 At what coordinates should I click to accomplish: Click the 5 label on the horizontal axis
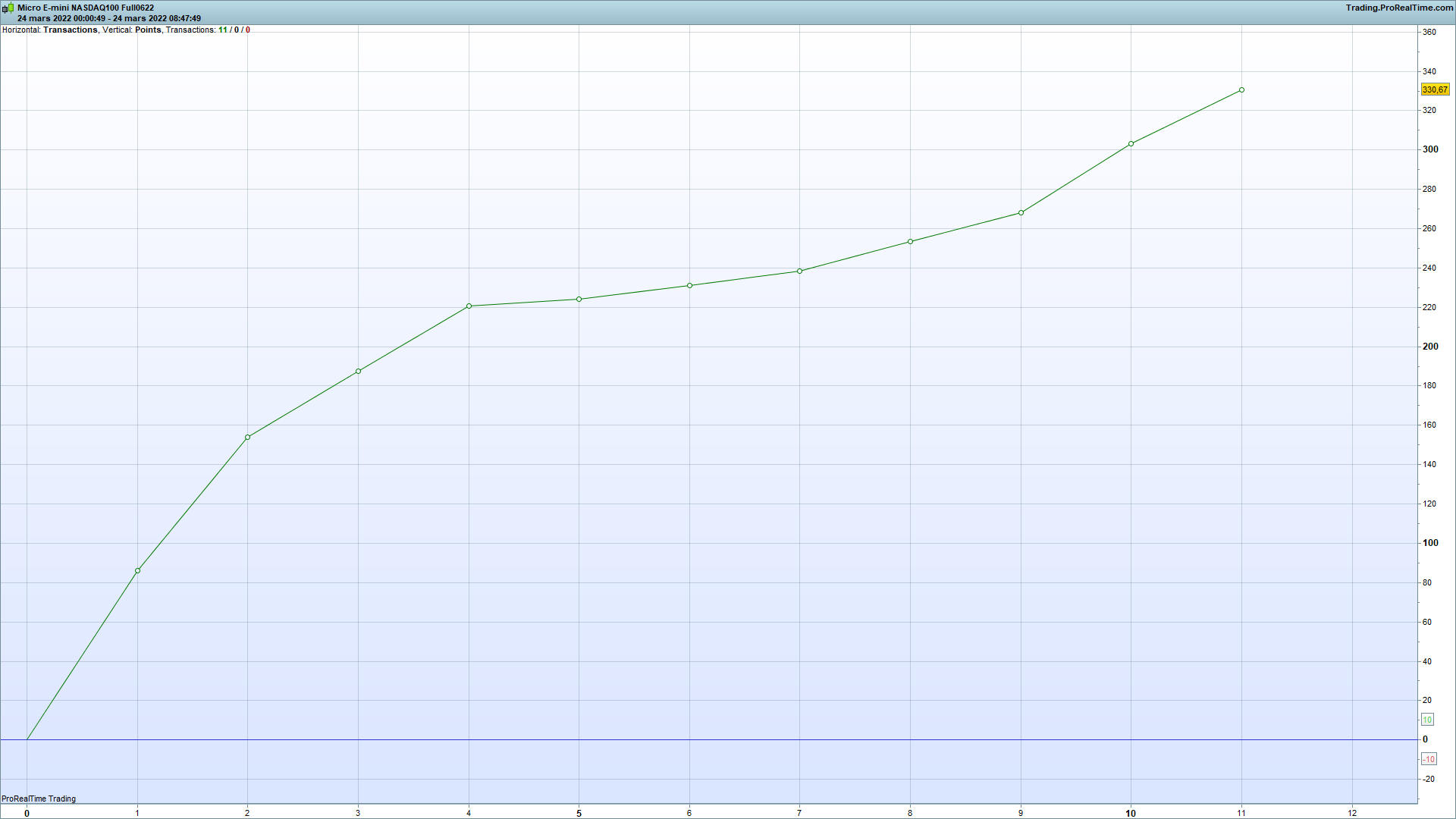[579, 813]
